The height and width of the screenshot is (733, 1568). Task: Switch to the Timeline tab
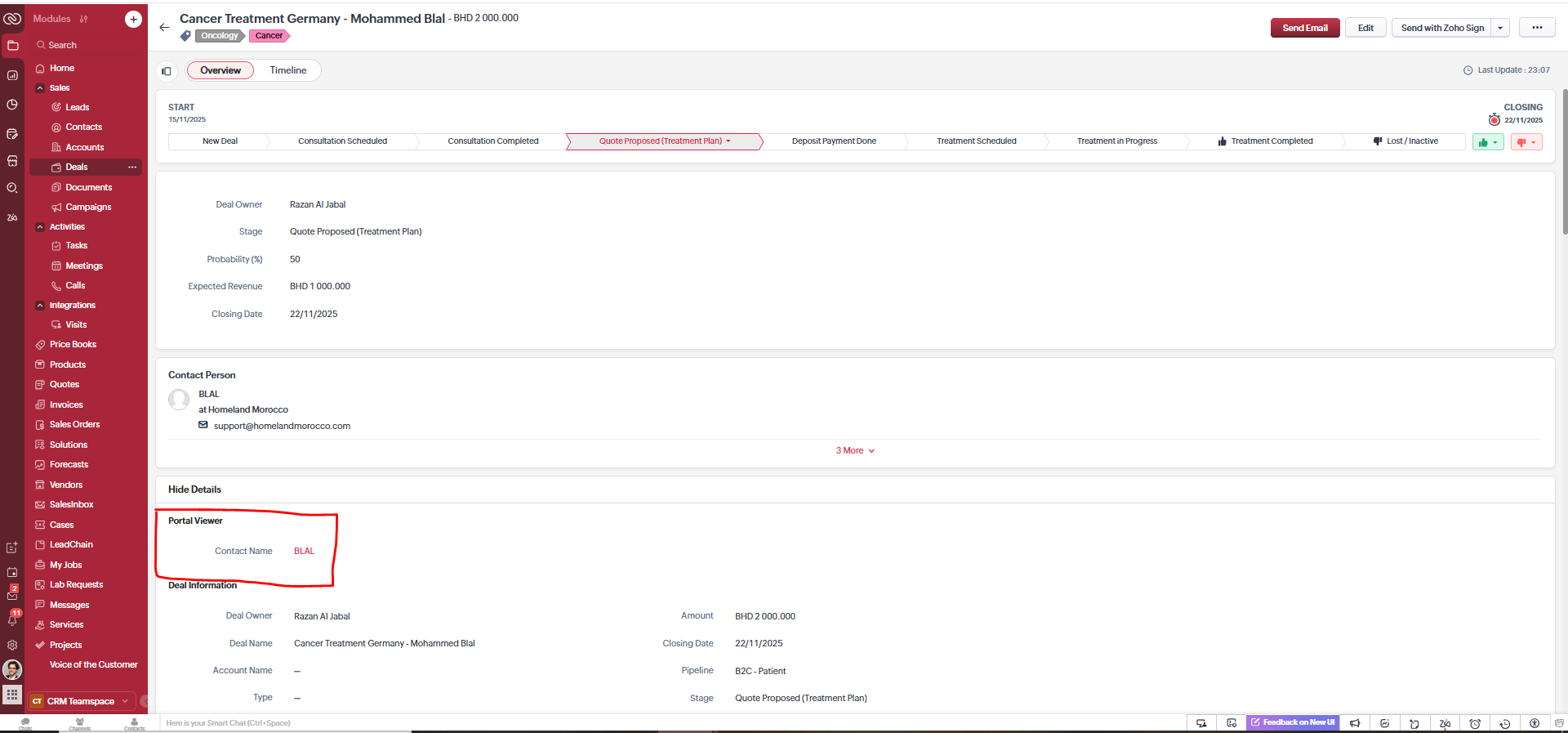click(x=287, y=70)
